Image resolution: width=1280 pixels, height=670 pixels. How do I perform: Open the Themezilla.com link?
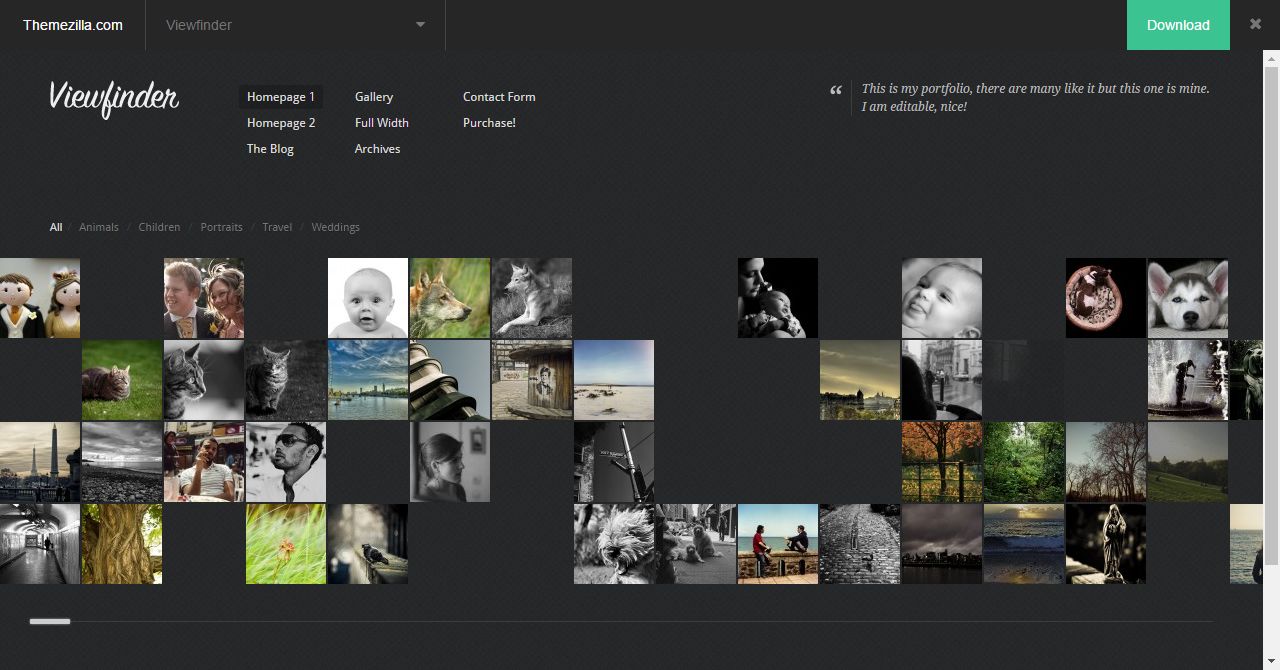(x=73, y=25)
